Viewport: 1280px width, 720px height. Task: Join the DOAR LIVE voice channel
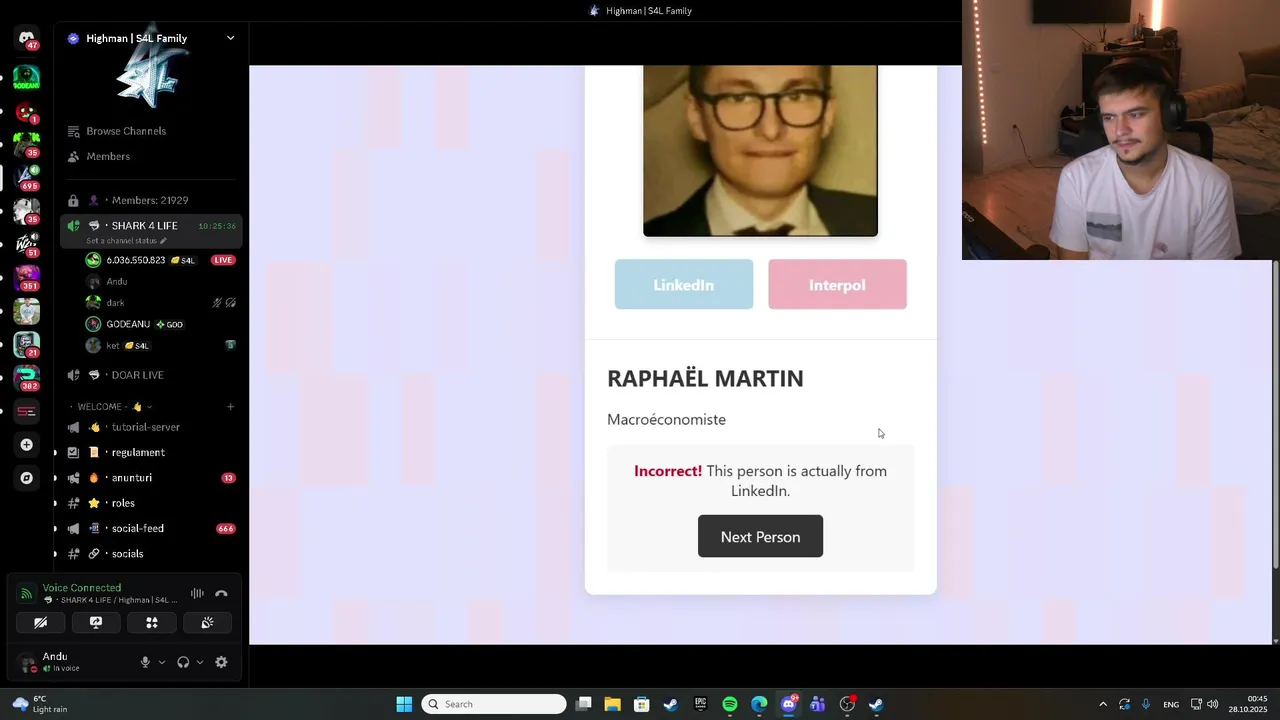pos(150,375)
